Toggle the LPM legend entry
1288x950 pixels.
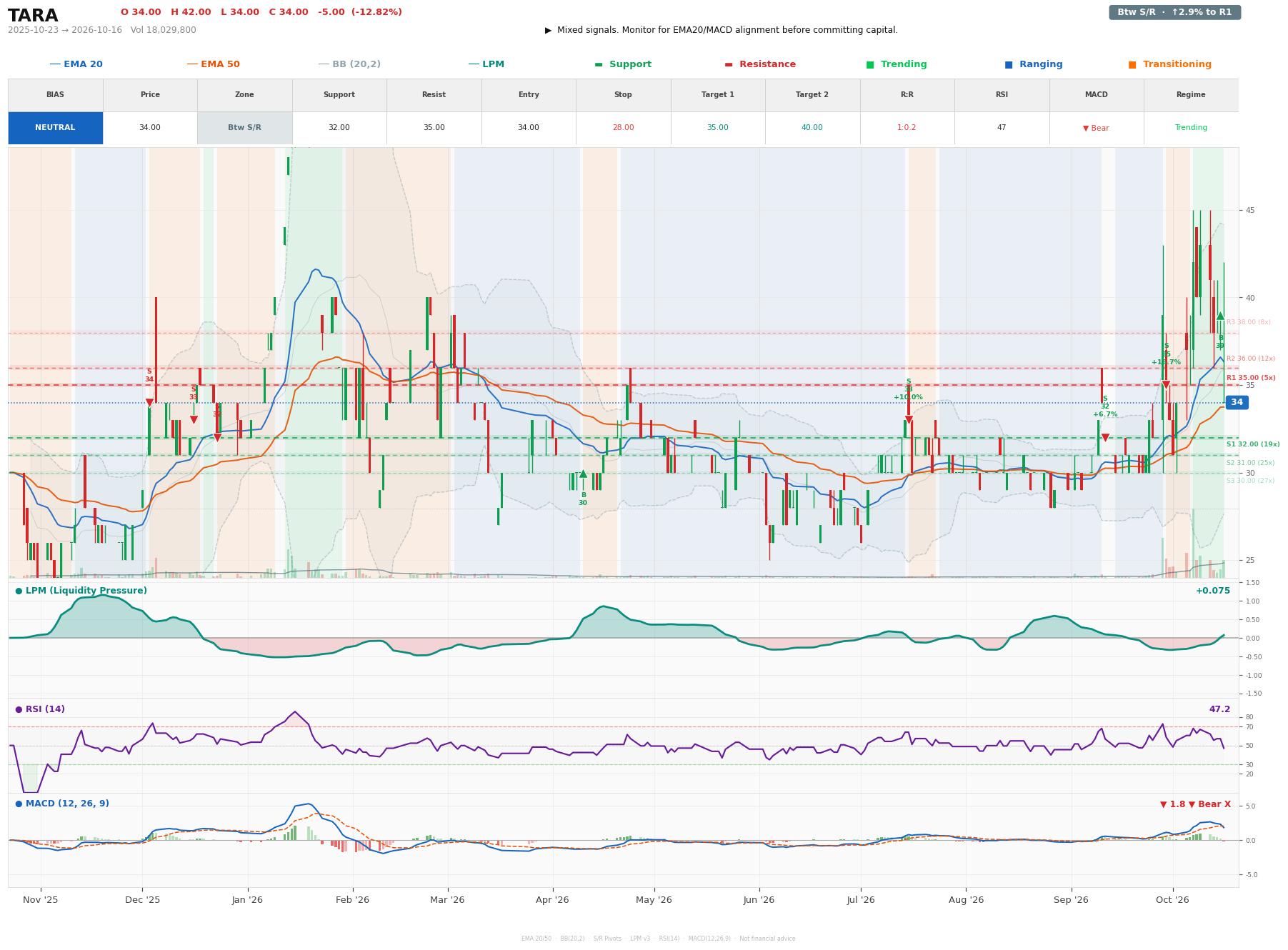(x=486, y=64)
